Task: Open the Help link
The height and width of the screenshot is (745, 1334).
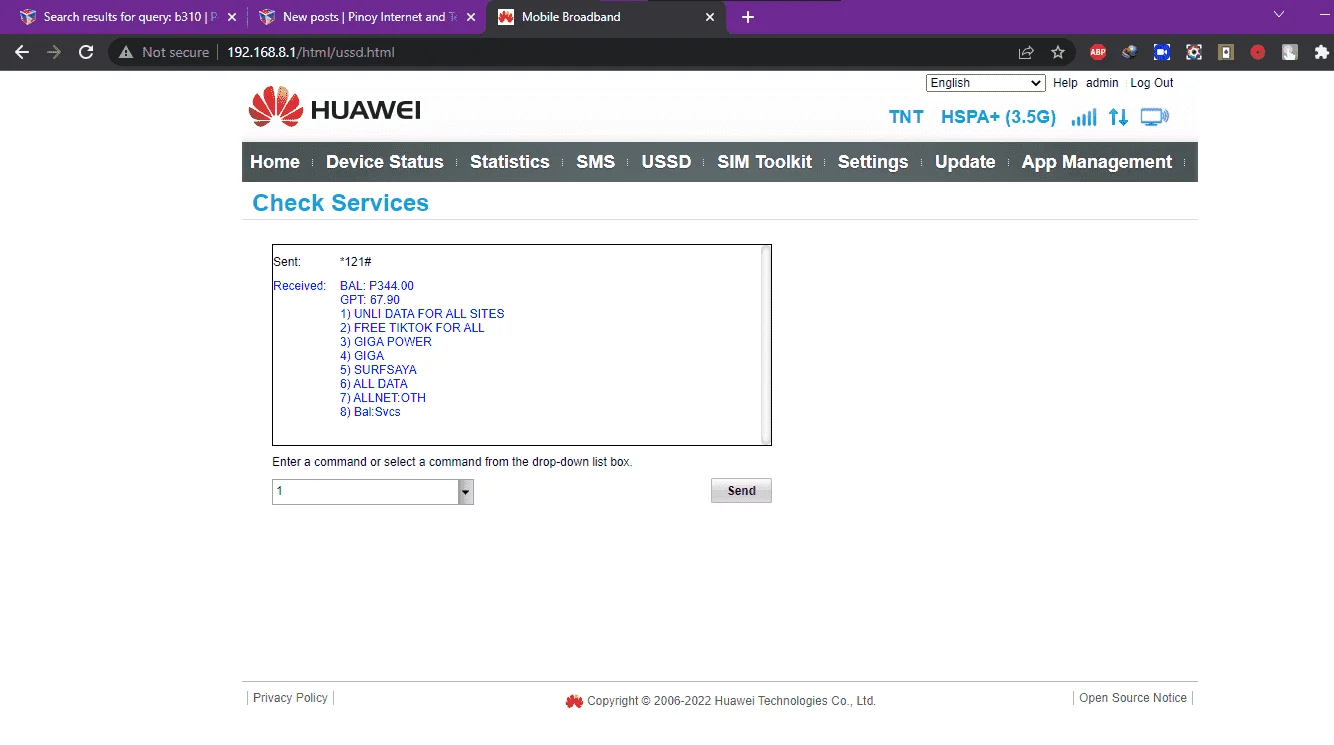Action: [1065, 83]
